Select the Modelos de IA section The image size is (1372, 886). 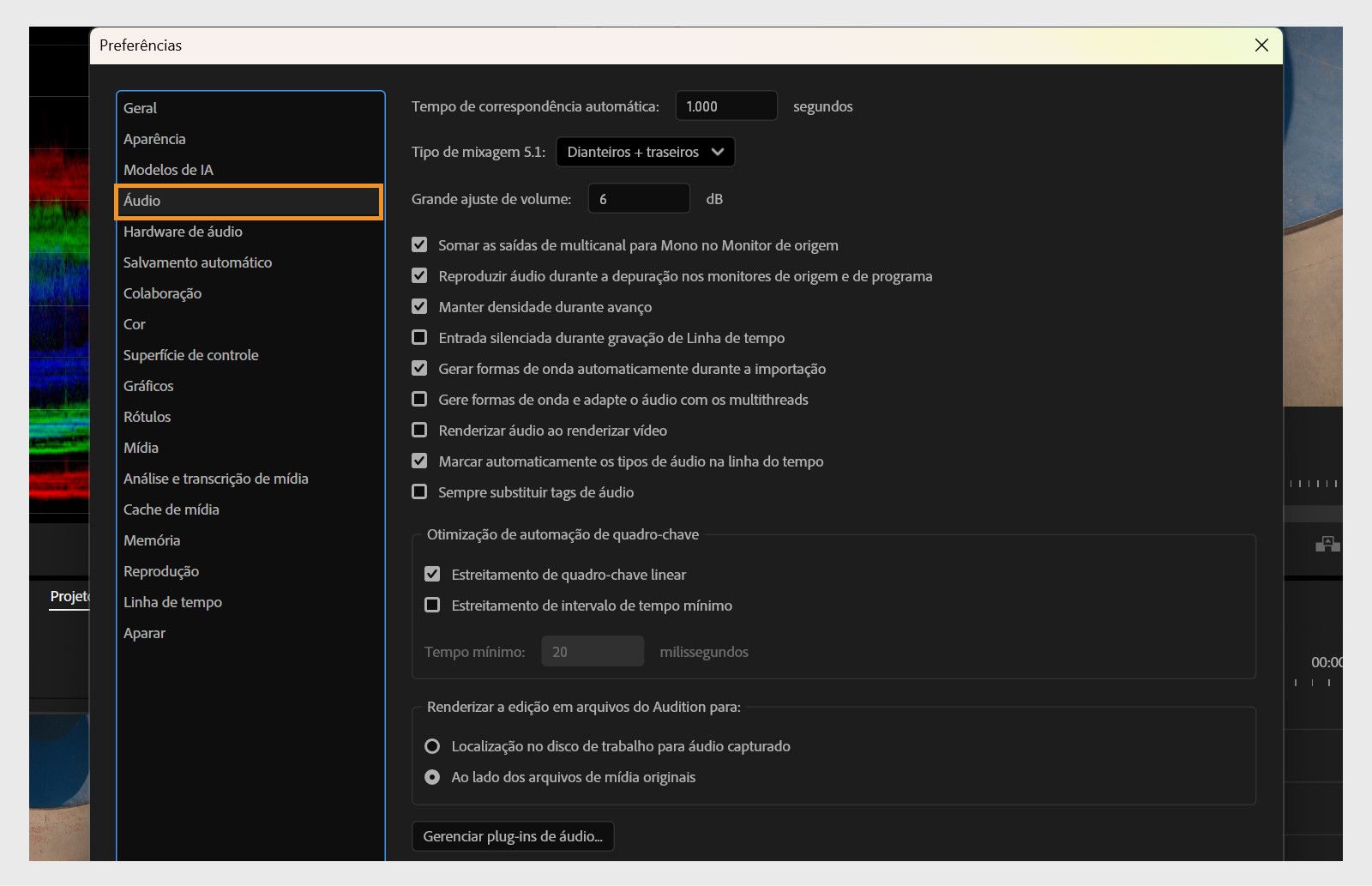pyautogui.click(x=168, y=169)
